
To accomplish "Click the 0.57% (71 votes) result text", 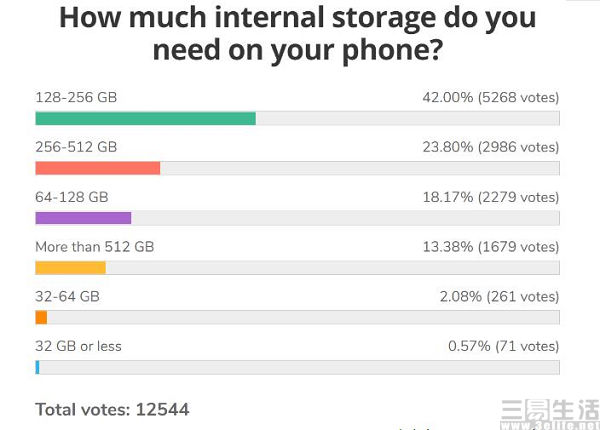I will 502,346.
